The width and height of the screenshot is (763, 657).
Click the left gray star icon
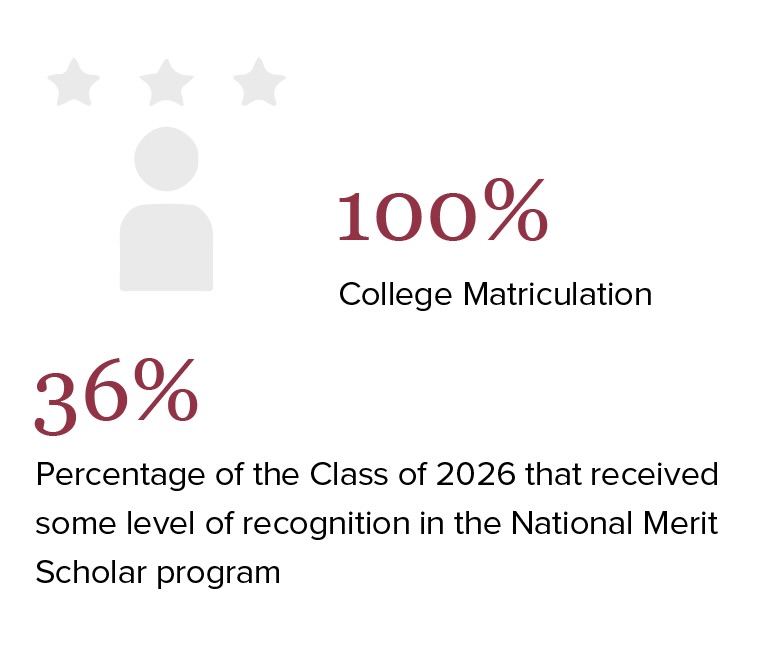73,82
